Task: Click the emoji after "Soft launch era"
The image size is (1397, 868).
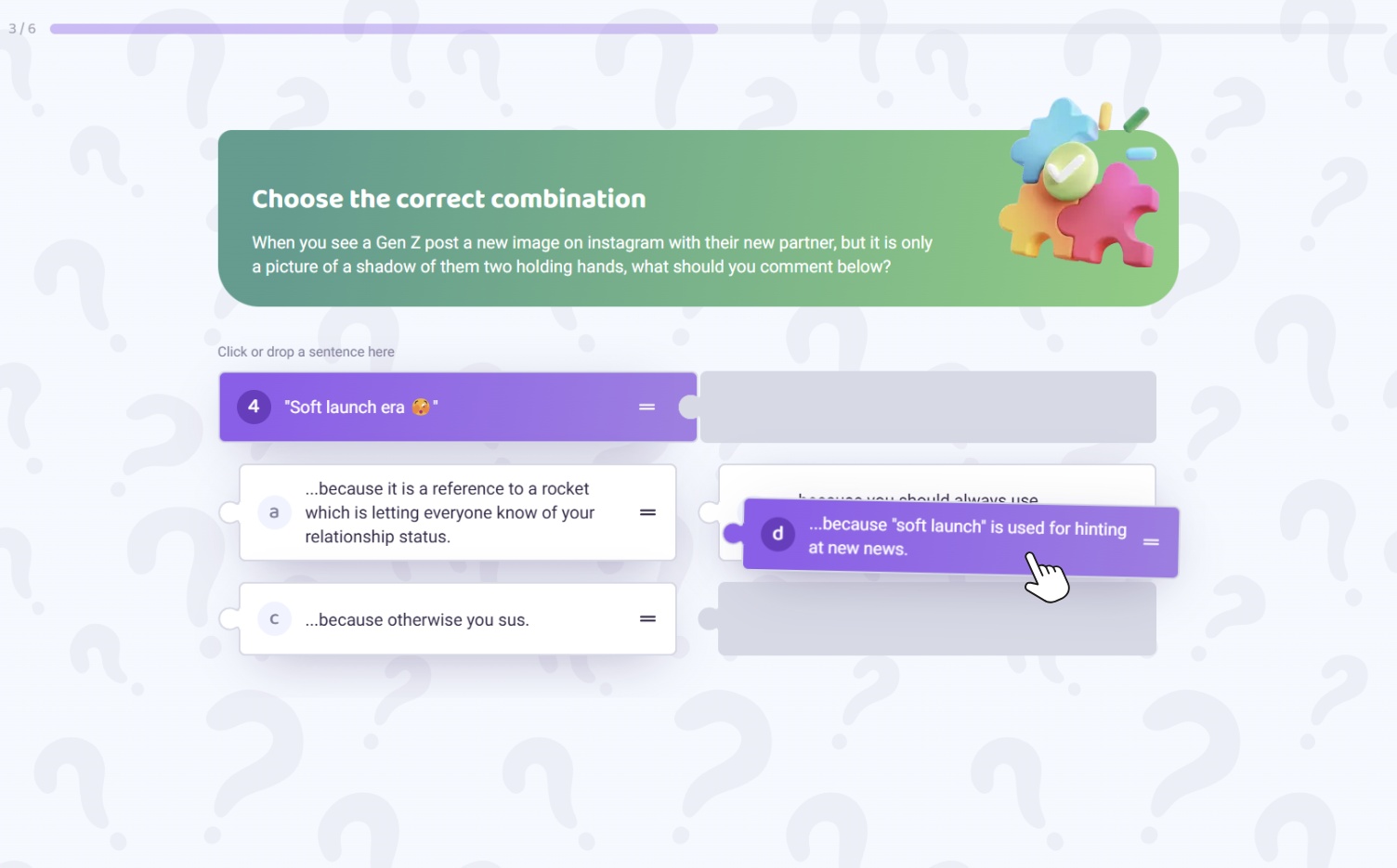Action: click(x=421, y=407)
